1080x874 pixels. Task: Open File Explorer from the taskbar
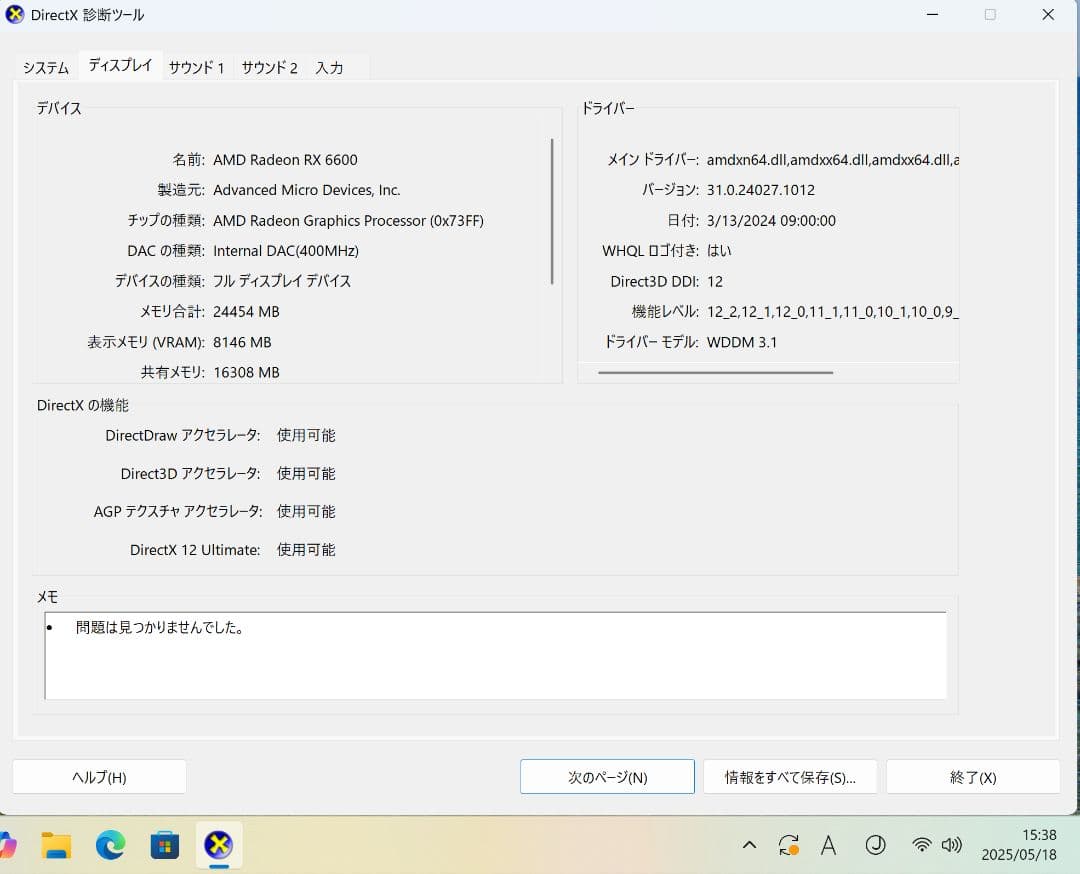tap(55, 845)
